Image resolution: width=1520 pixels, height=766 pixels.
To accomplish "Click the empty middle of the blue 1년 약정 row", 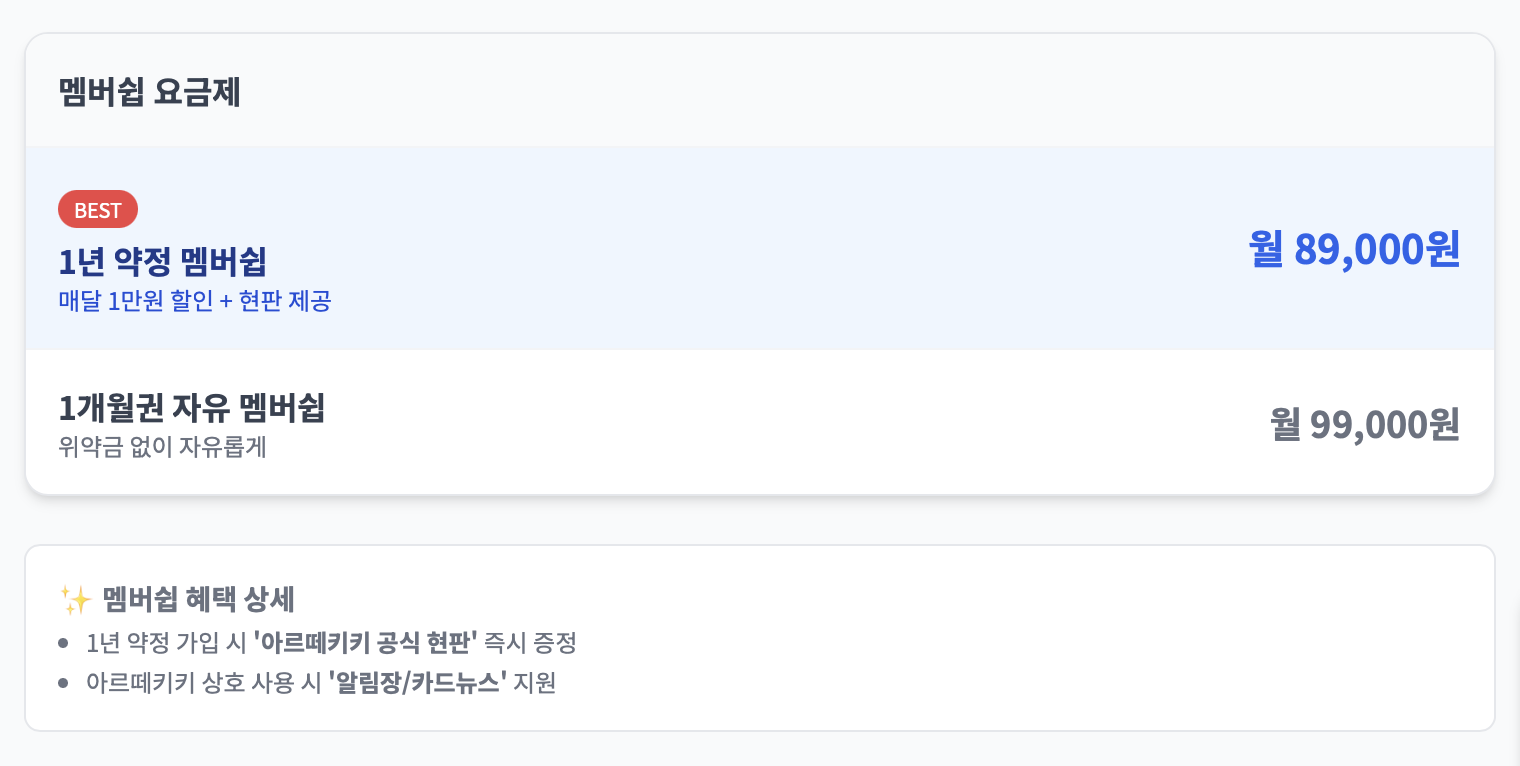I will click(x=760, y=250).
